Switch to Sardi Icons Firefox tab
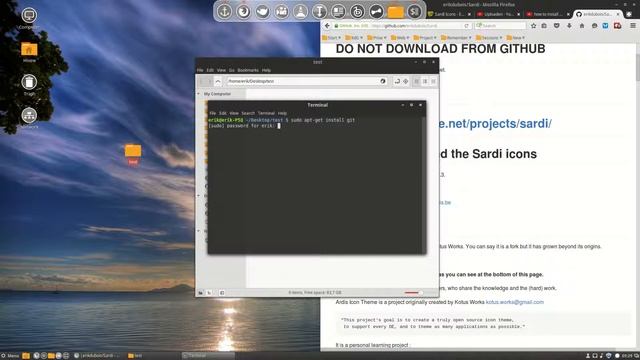Screen dimensions: 640x360 click(x=449, y=14)
